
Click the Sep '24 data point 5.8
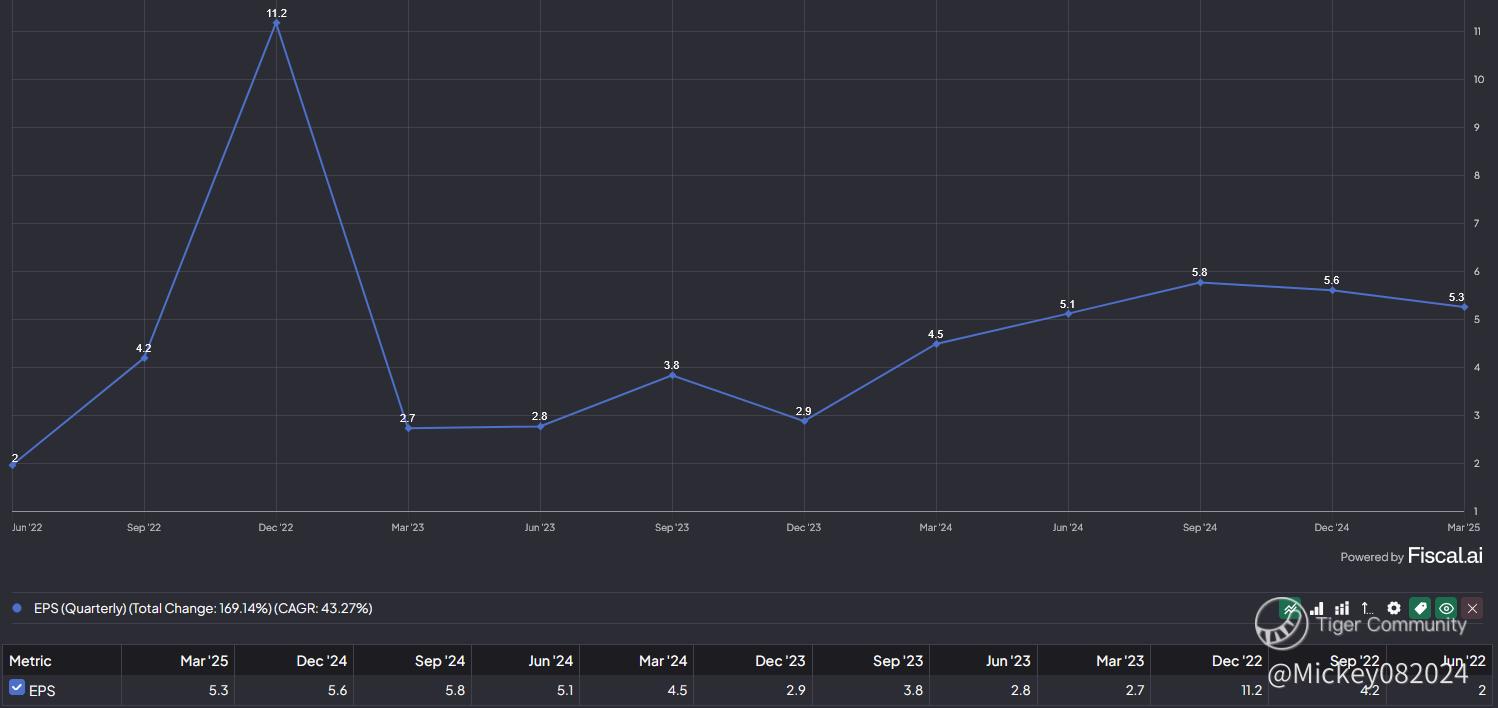[x=1200, y=282]
